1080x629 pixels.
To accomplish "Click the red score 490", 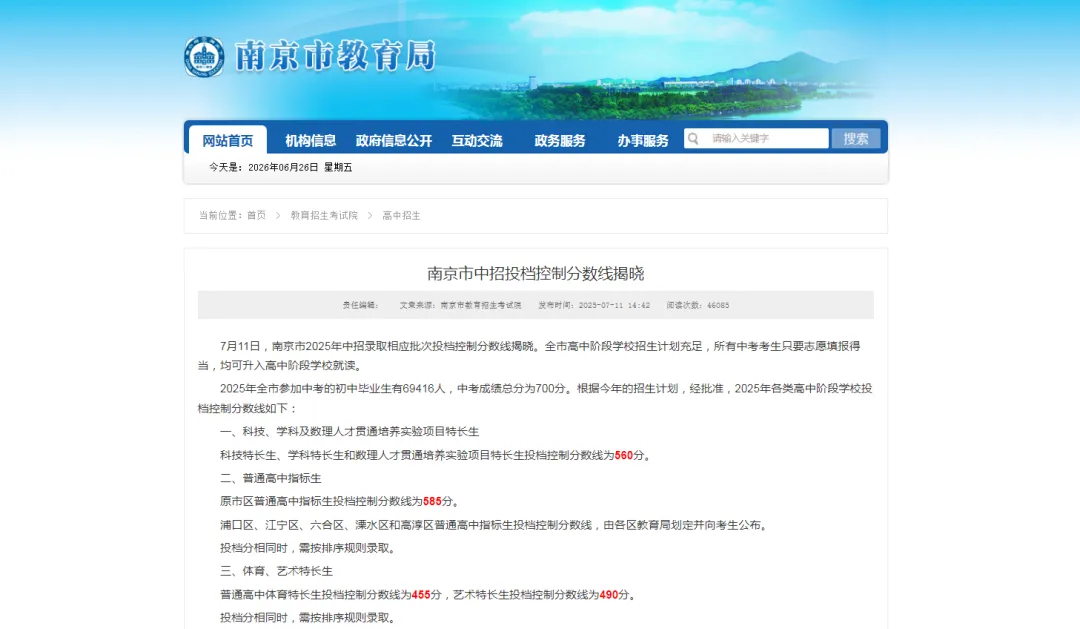I will point(609,595).
